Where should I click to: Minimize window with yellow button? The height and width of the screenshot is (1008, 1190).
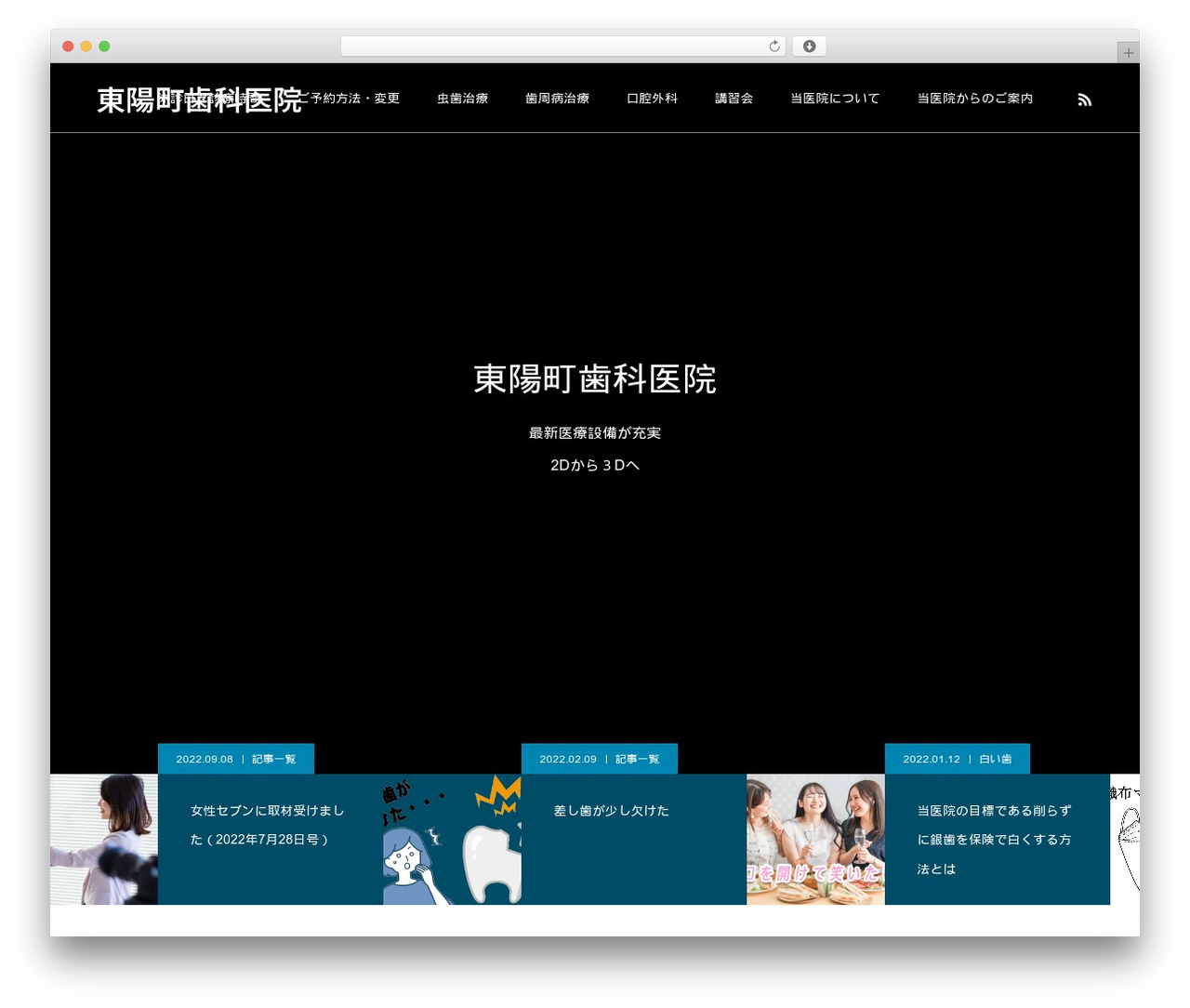(86, 46)
